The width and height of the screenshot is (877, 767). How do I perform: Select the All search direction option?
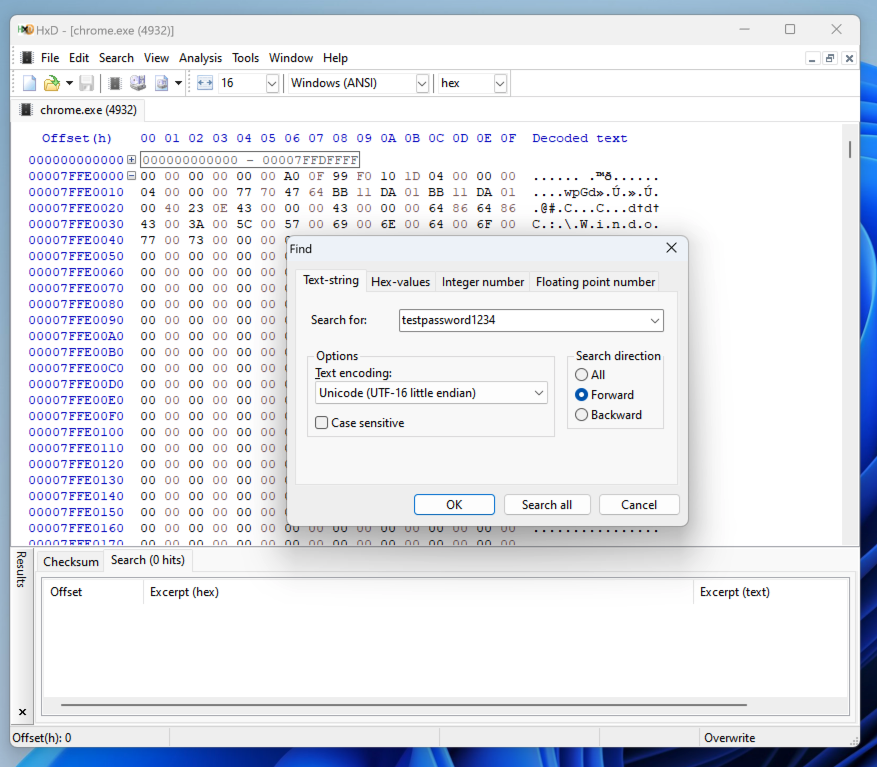pyautogui.click(x=582, y=375)
